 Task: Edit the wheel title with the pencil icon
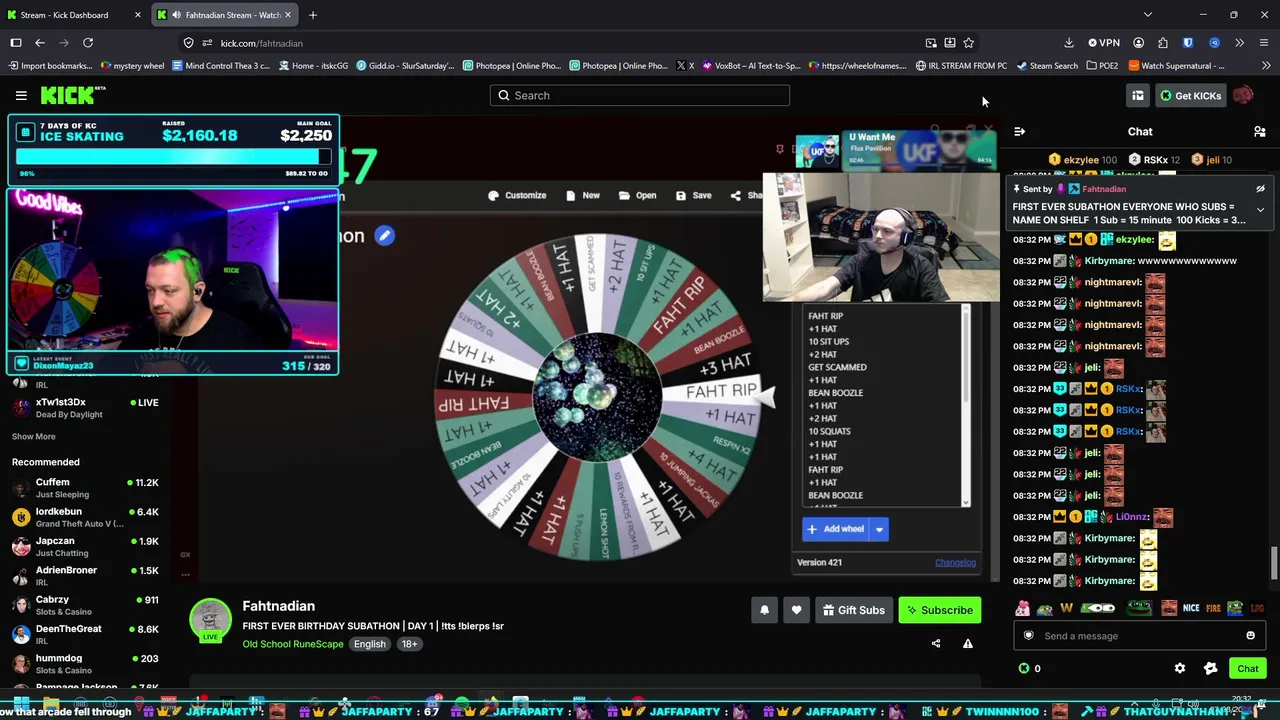pos(384,236)
